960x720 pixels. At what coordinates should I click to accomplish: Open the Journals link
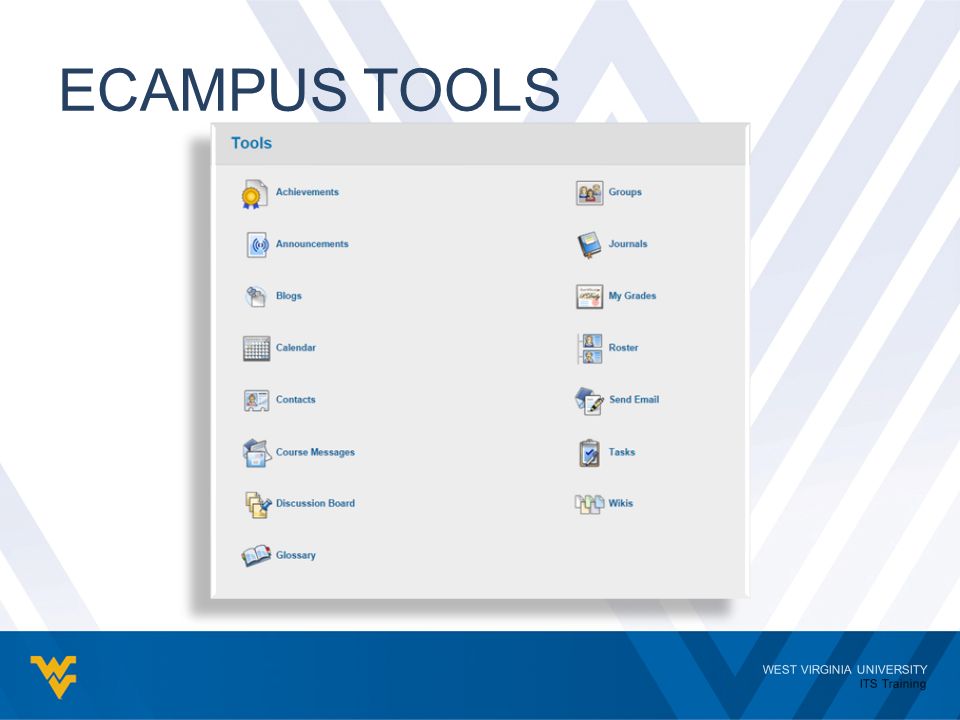628,244
